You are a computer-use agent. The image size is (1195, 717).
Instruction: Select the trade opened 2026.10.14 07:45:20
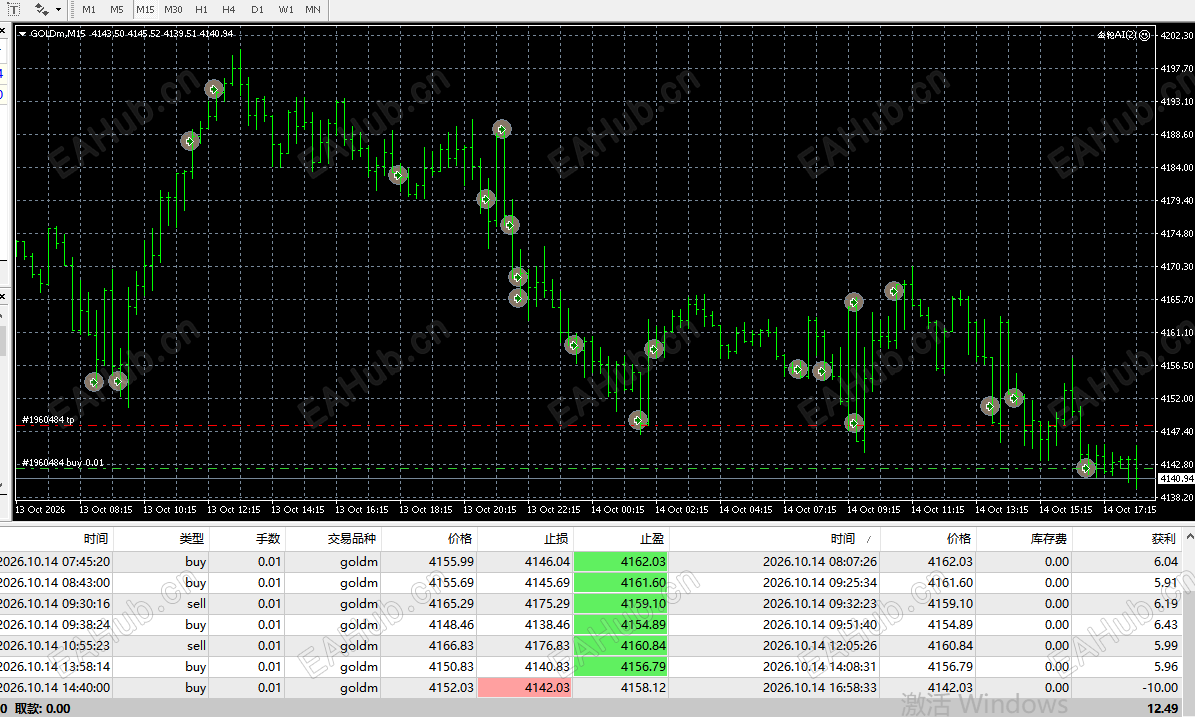pyautogui.click(x=591, y=562)
